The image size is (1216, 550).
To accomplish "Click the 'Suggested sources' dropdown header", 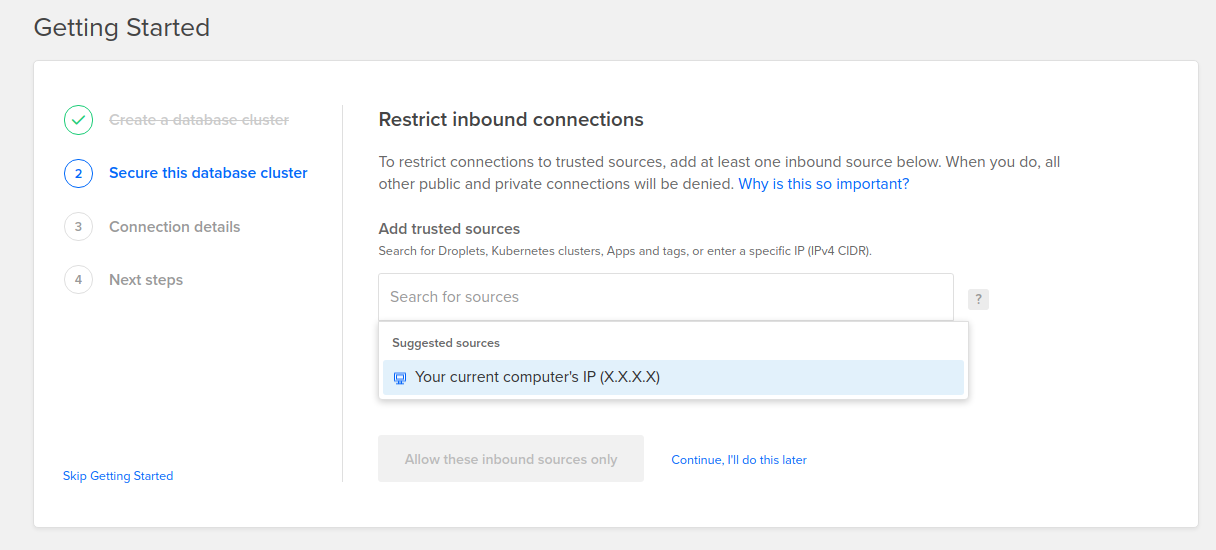I will click(x=445, y=343).
